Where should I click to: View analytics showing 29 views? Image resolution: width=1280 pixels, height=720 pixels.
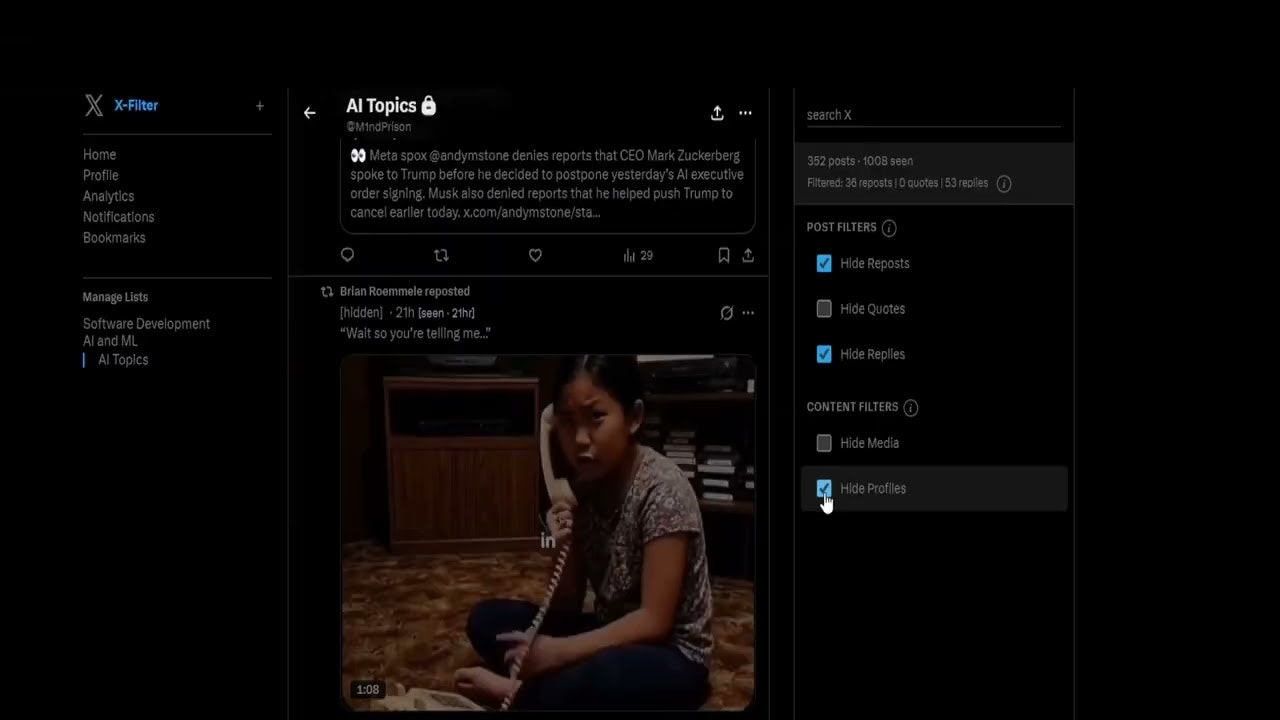click(638, 256)
